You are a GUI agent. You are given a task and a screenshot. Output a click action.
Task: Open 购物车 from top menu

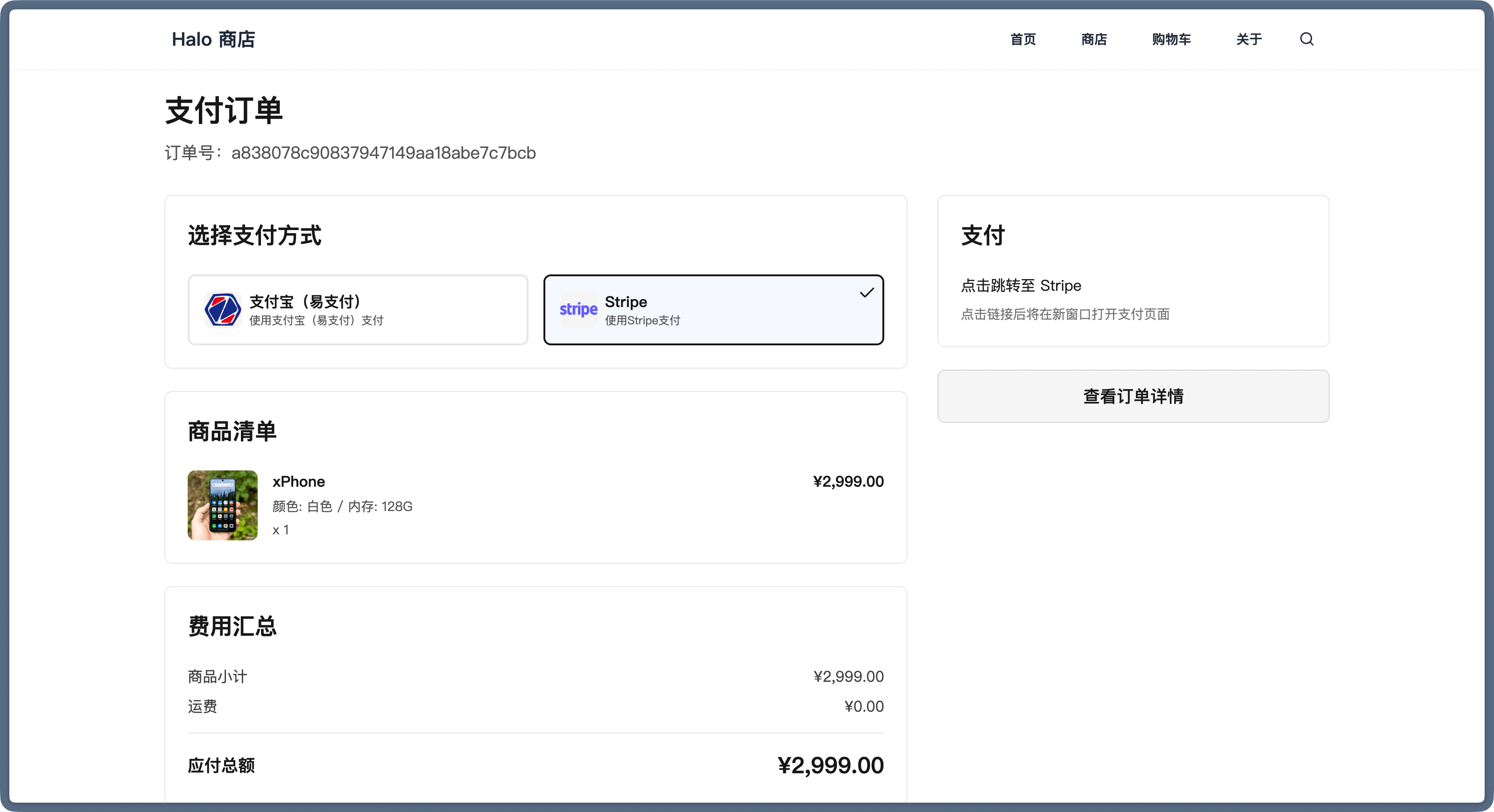click(1171, 39)
